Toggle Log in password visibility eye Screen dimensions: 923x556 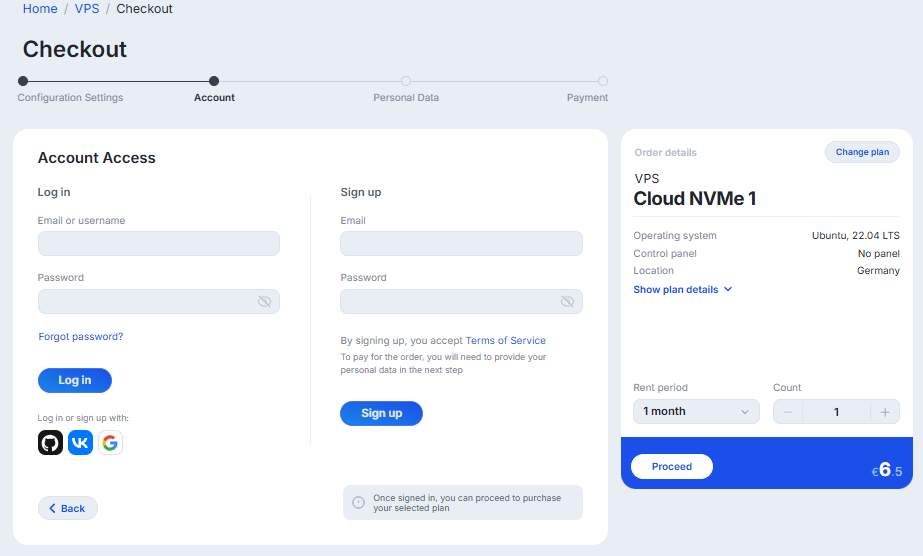(264, 302)
